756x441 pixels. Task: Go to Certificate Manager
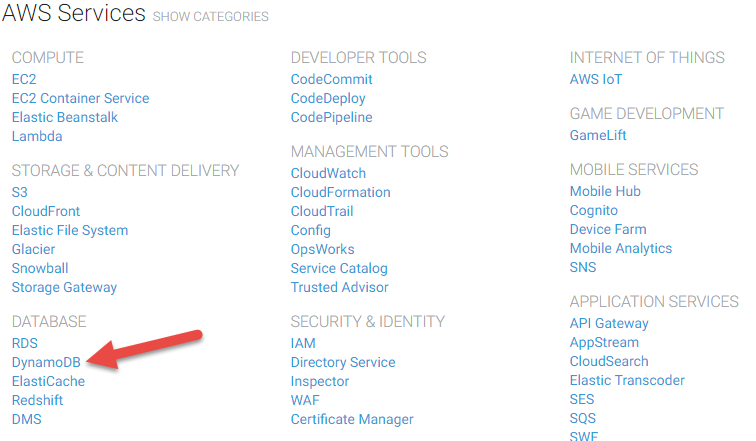coord(352,419)
